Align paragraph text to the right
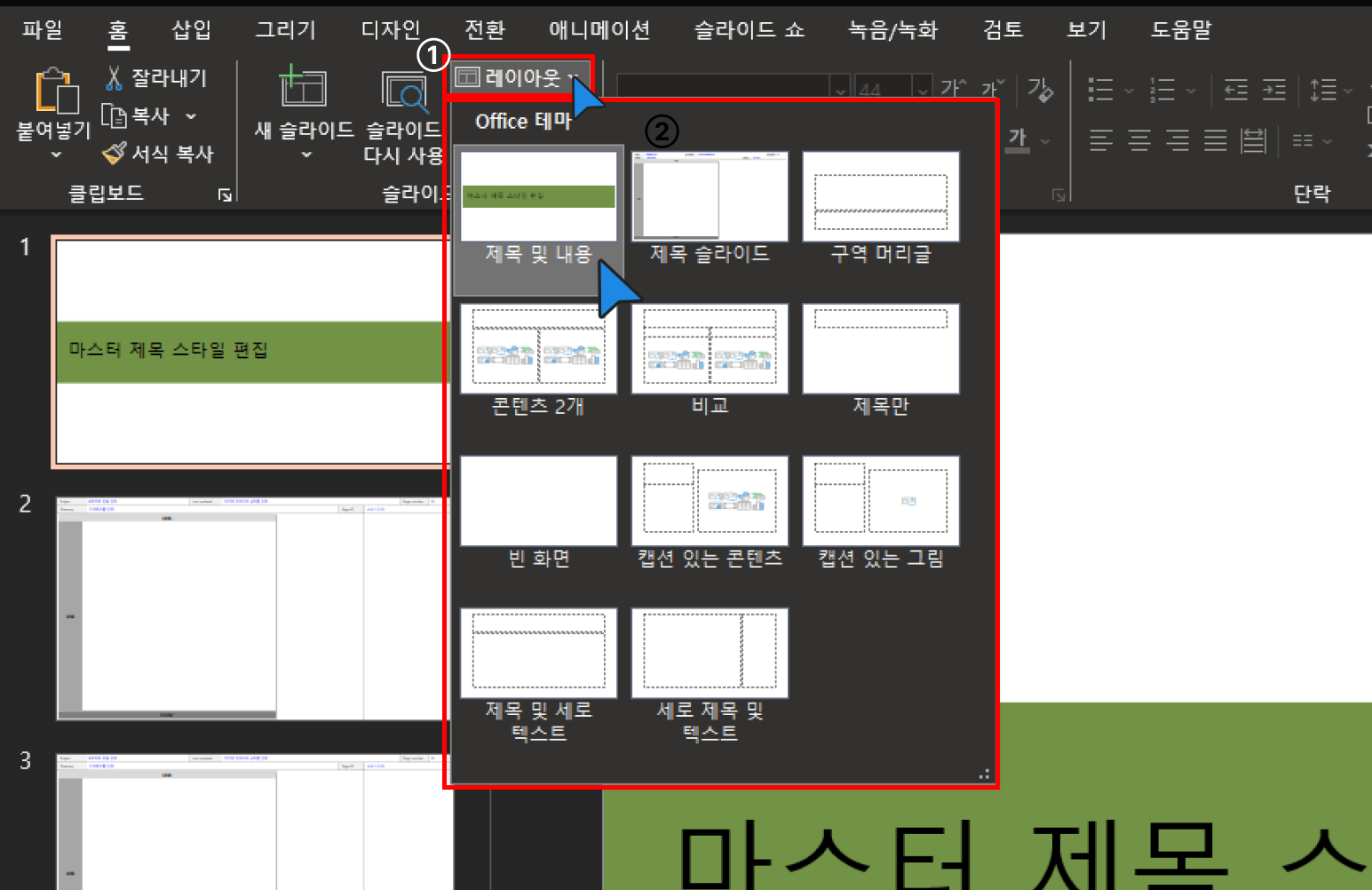Viewport: 1372px width, 890px height. pos(1178,140)
